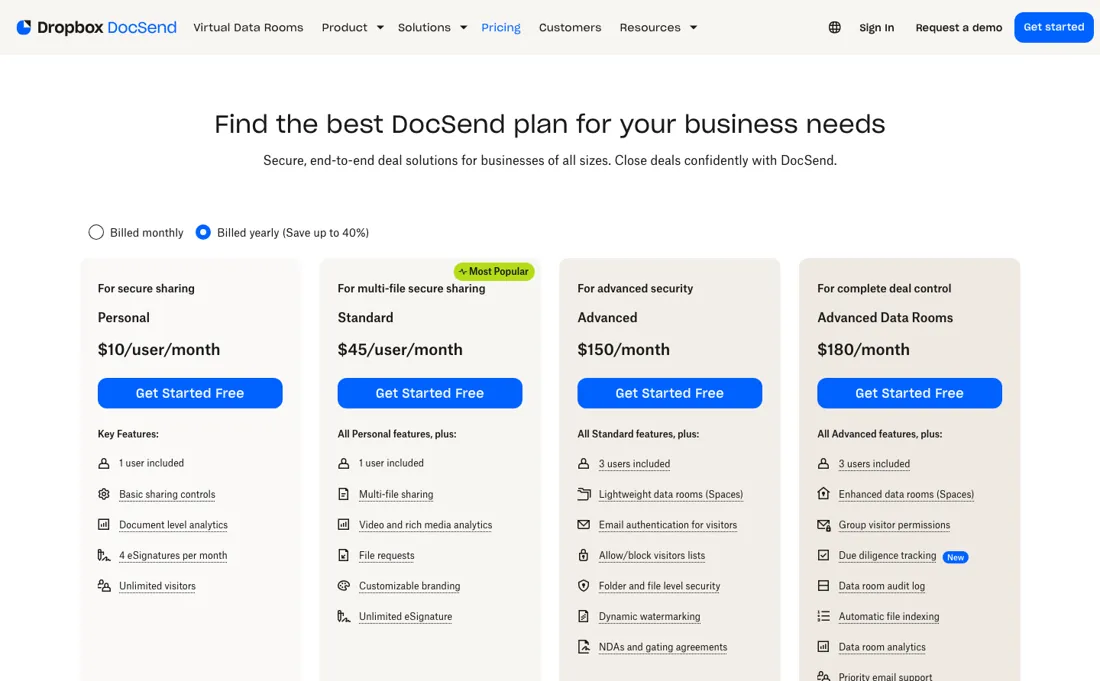Click folder icon beside Lightweight data rooms
1100x681 pixels.
(584, 494)
